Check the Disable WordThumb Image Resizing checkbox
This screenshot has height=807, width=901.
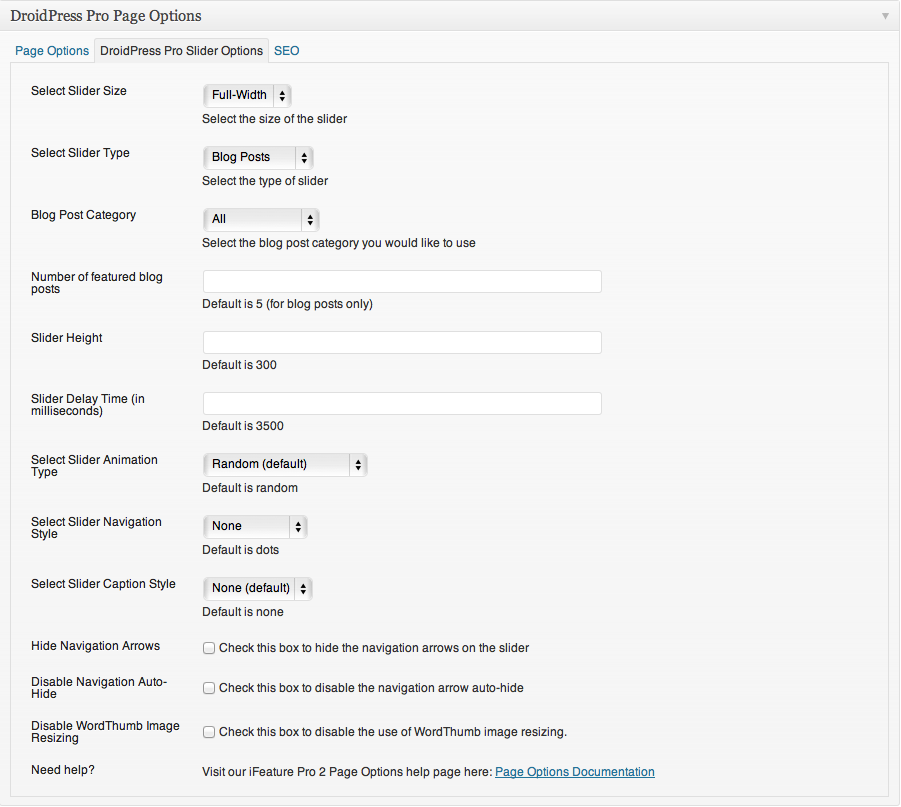pyautogui.click(x=209, y=732)
